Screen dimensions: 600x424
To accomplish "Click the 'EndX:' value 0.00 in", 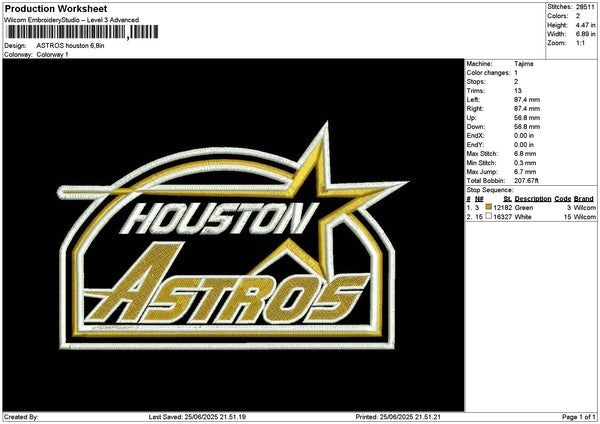I will pos(524,135).
